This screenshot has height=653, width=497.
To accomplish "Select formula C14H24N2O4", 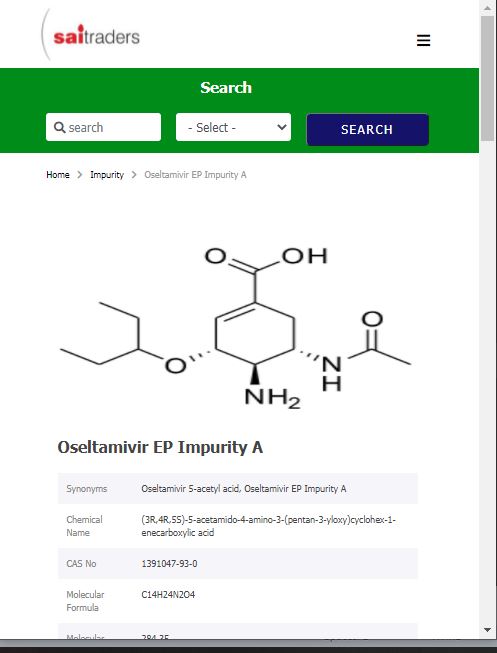I will point(168,595).
